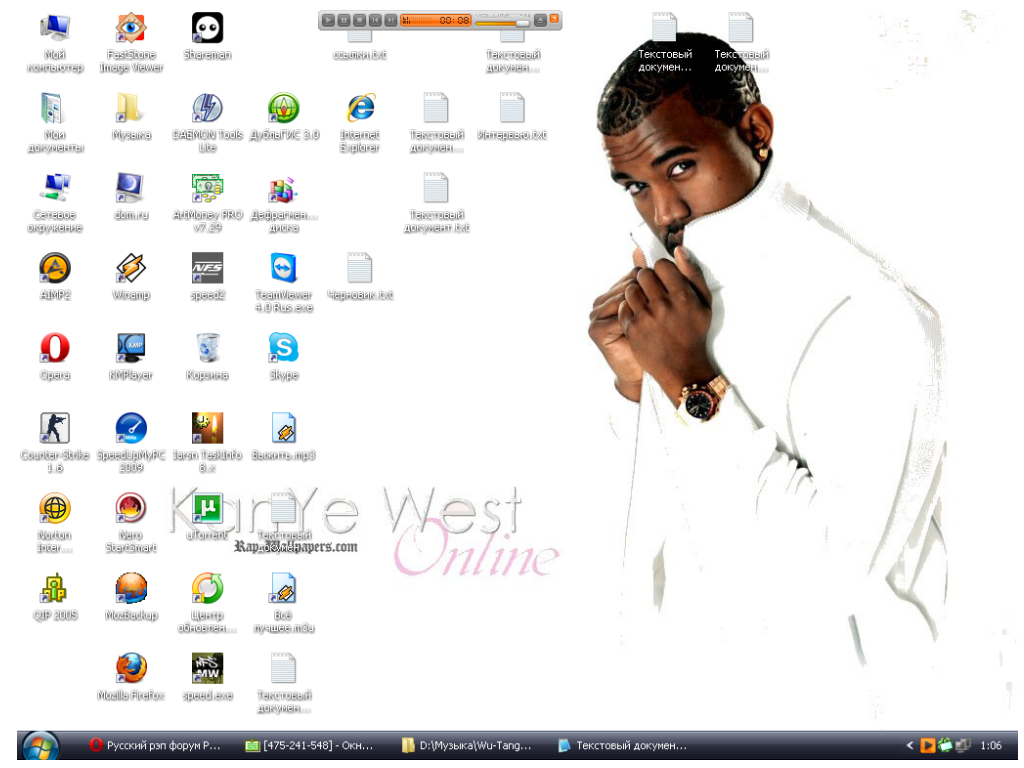Viewport: 1024px width, 768px height.
Task: Launch KMPlayer shortcut
Action: [x=131, y=357]
